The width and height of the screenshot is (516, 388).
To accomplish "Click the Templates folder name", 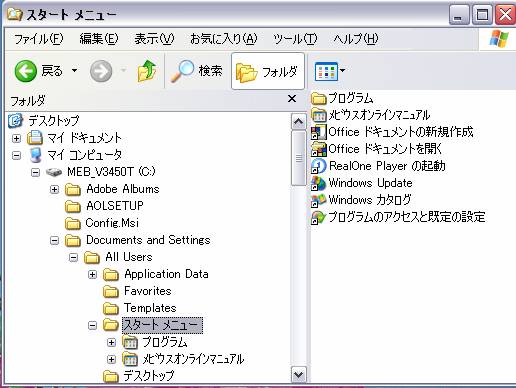I will tap(150, 308).
